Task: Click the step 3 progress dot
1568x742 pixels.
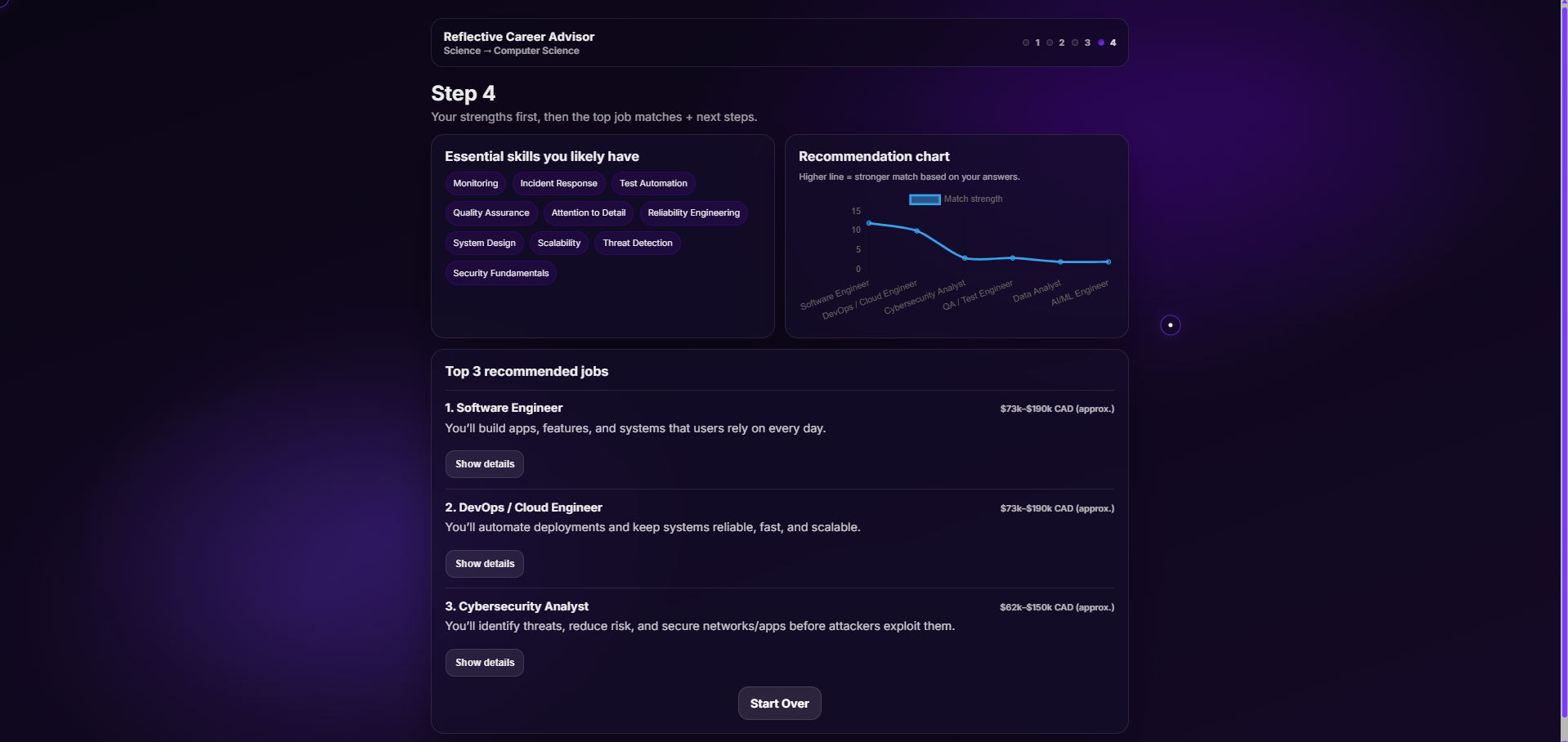Action: (1075, 42)
